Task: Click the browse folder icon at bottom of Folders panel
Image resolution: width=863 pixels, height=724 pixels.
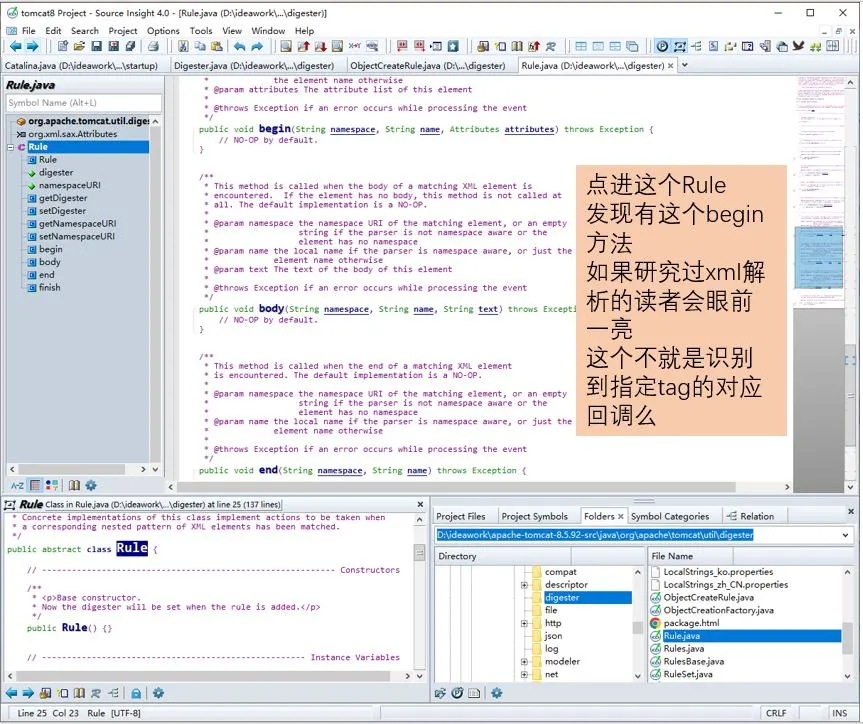Action: pos(440,693)
